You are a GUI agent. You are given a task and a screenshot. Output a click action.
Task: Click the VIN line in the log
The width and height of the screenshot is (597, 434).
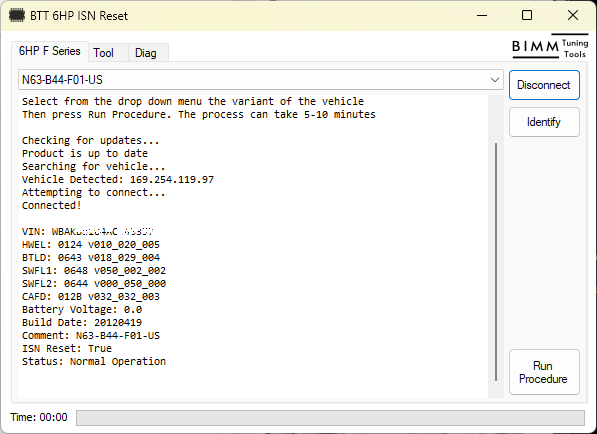point(88,231)
